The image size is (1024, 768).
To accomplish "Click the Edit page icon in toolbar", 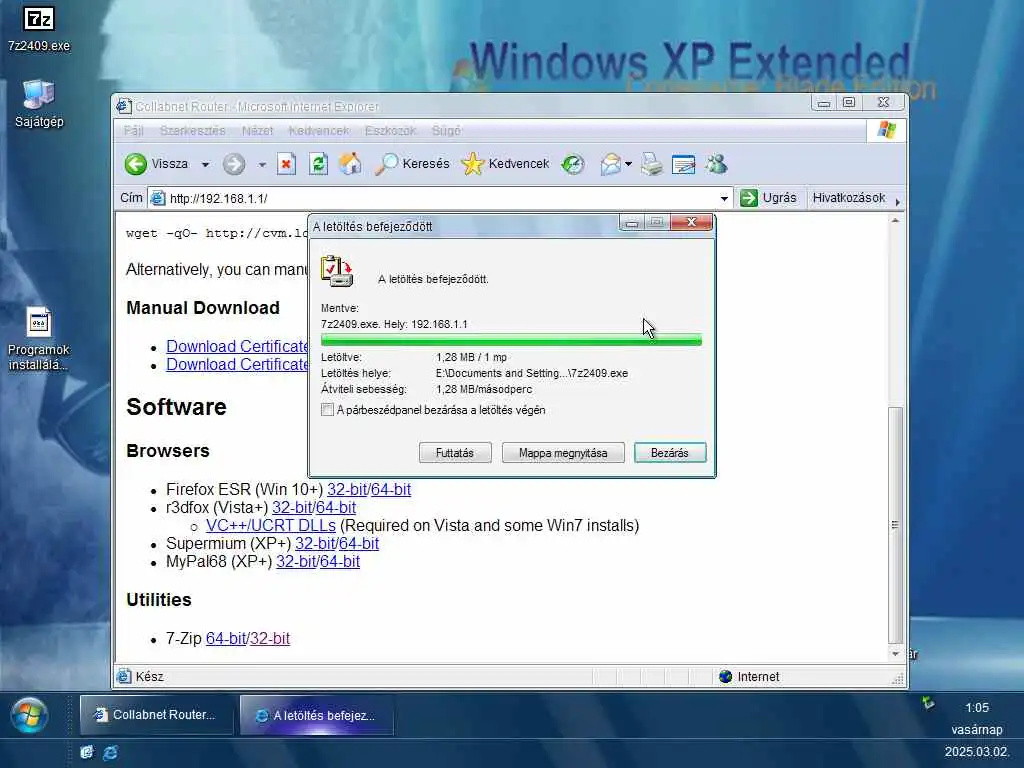I will pos(683,164).
